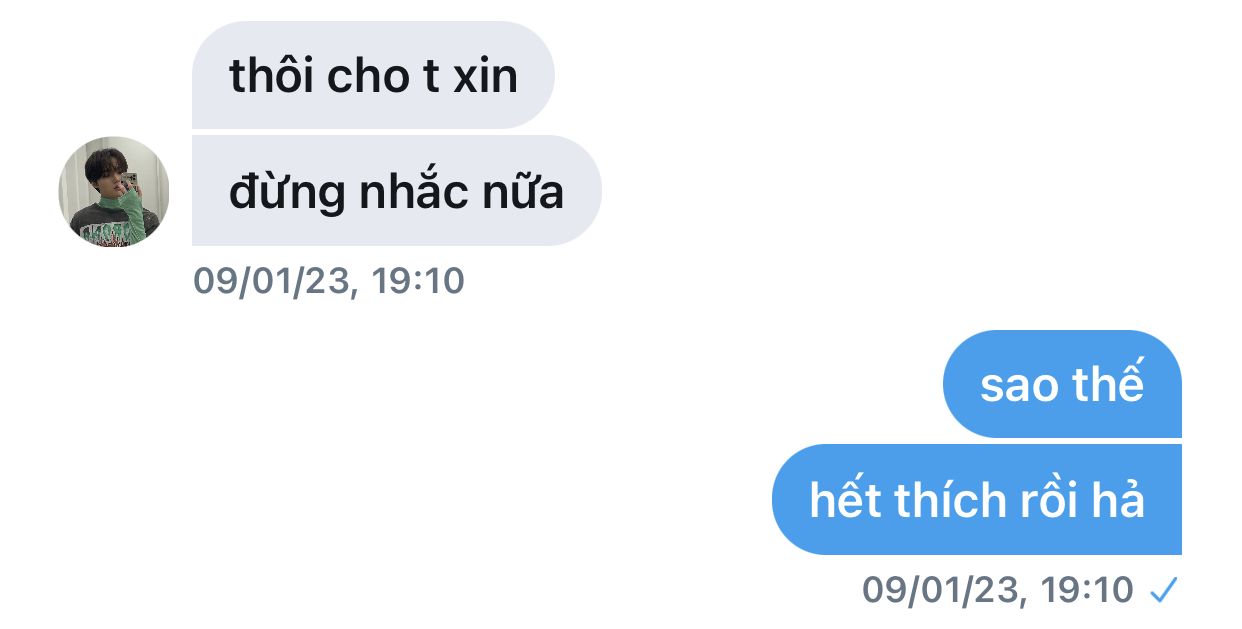Click the blue read-receipt checkmark icon

click(1163, 591)
